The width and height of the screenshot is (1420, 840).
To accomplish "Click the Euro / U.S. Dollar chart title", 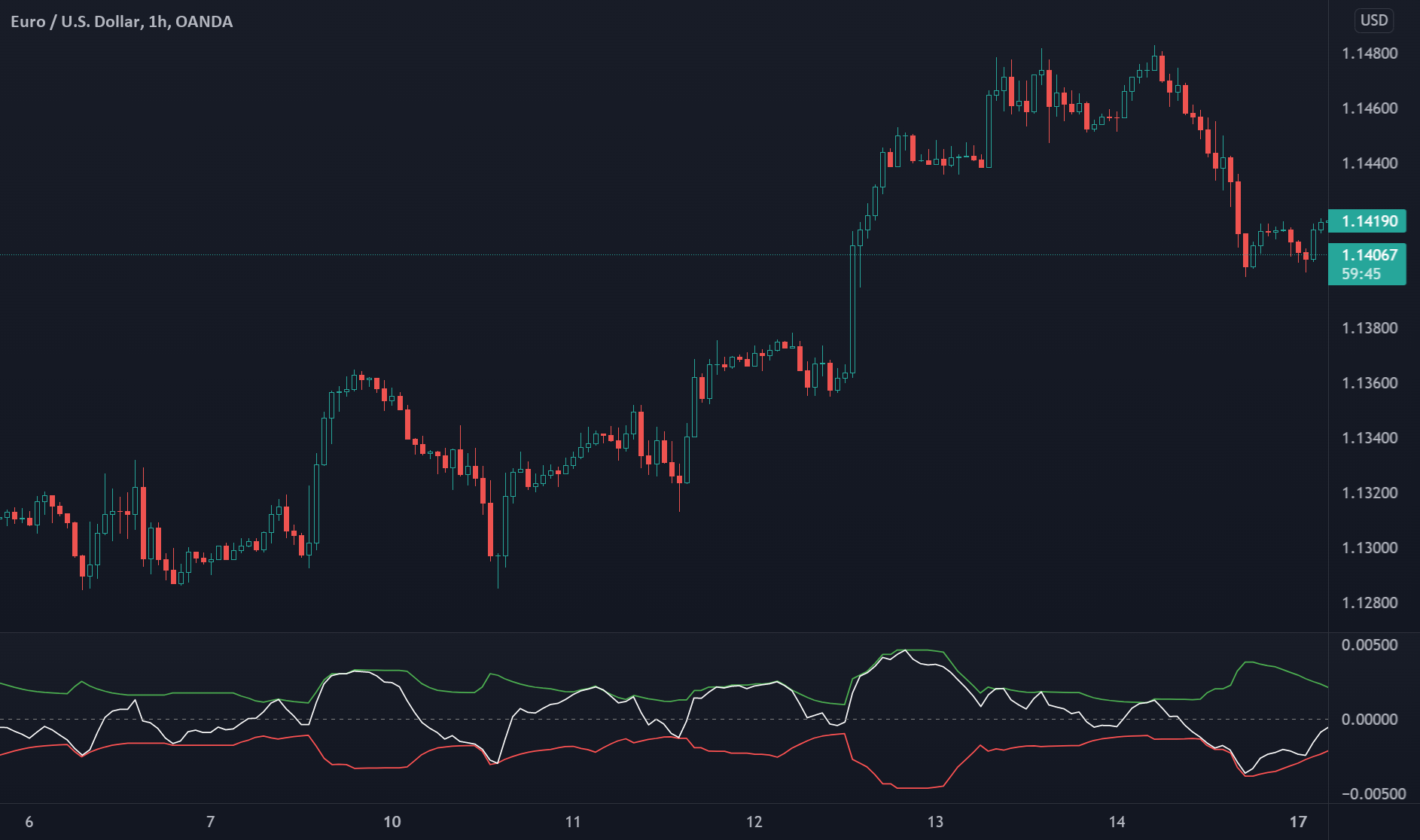I will coord(122,22).
